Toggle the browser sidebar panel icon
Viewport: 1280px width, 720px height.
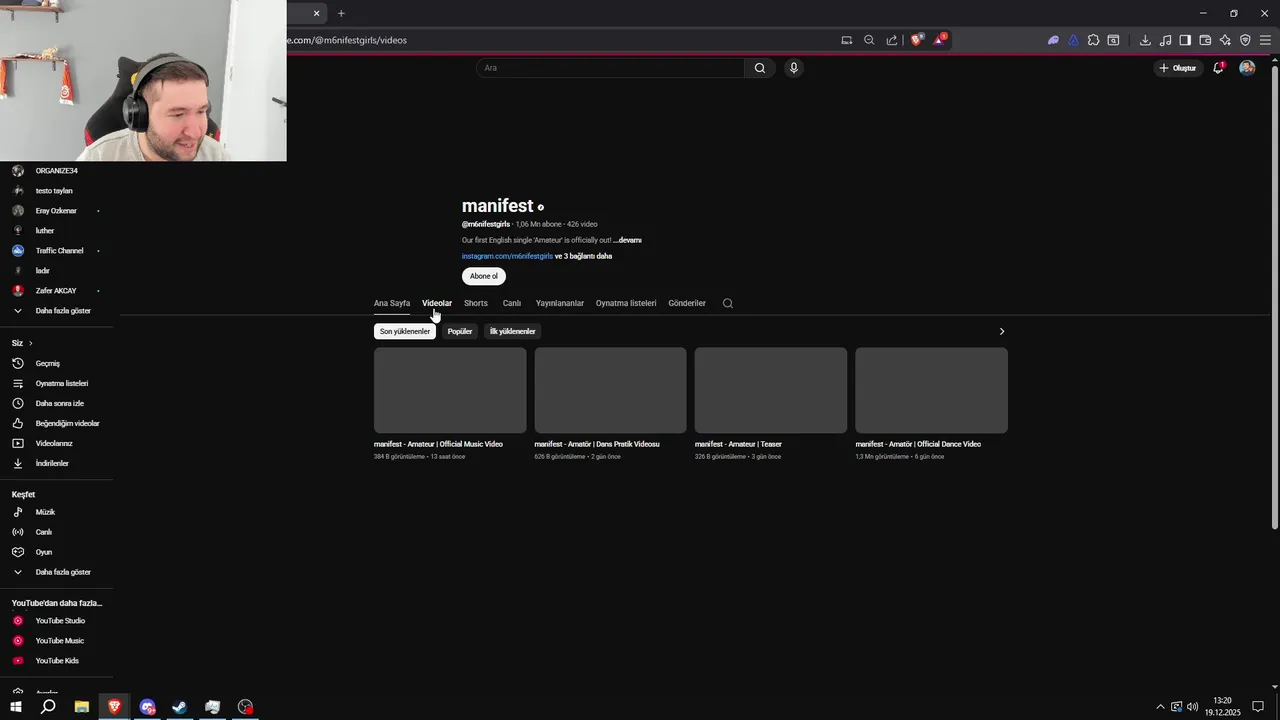point(1185,40)
